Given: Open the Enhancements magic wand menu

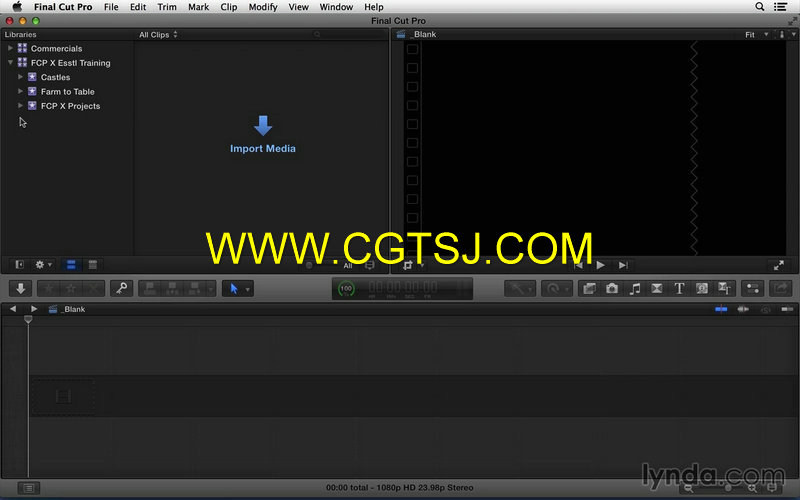Looking at the screenshot, I should 520,289.
